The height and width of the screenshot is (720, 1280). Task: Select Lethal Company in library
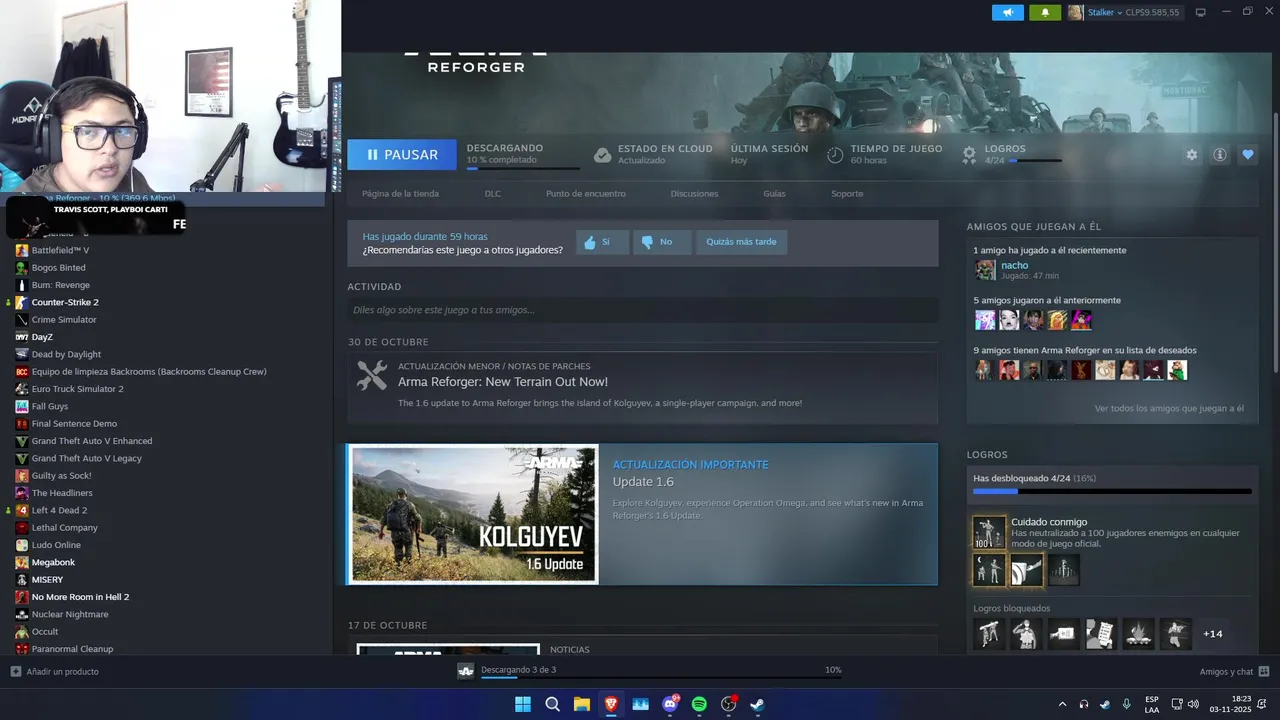(64, 528)
